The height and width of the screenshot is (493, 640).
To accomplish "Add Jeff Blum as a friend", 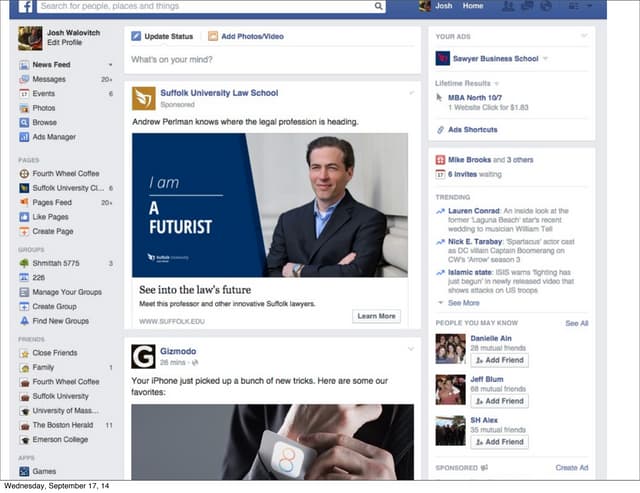I will click(x=500, y=401).
